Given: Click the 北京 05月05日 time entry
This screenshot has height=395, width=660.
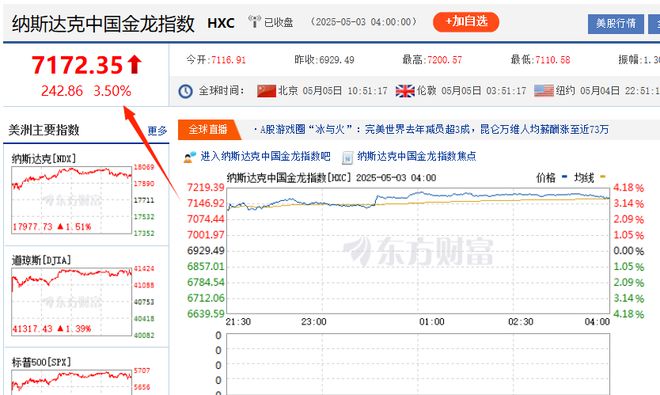Looking at the screenshot, I should tap(333, 91).
